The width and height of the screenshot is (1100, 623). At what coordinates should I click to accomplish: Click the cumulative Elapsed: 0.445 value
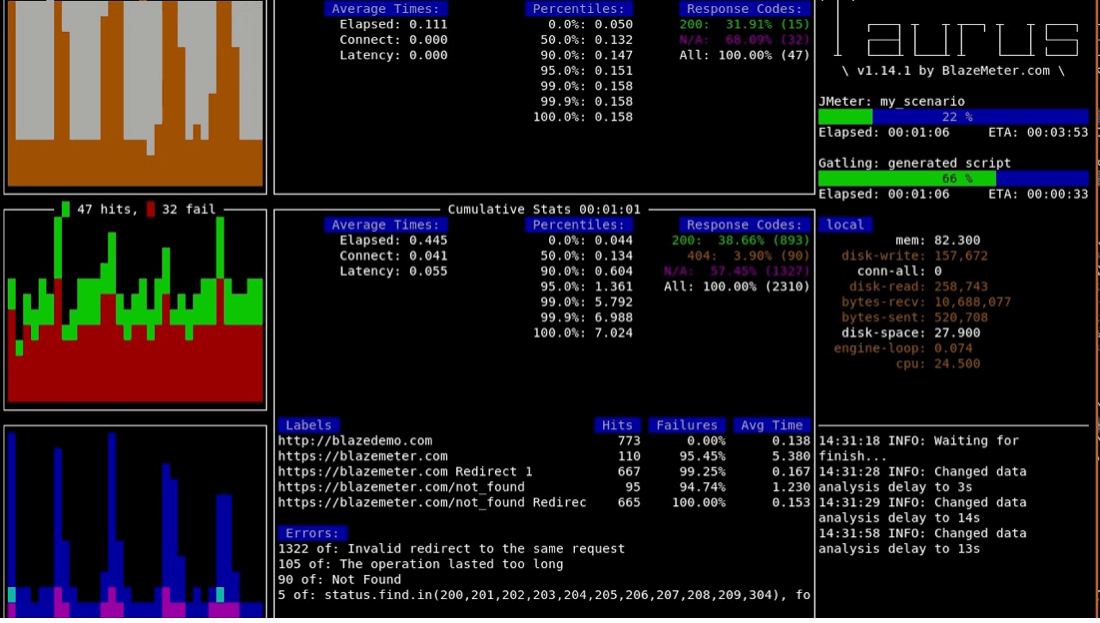click(x=394, y=240)
